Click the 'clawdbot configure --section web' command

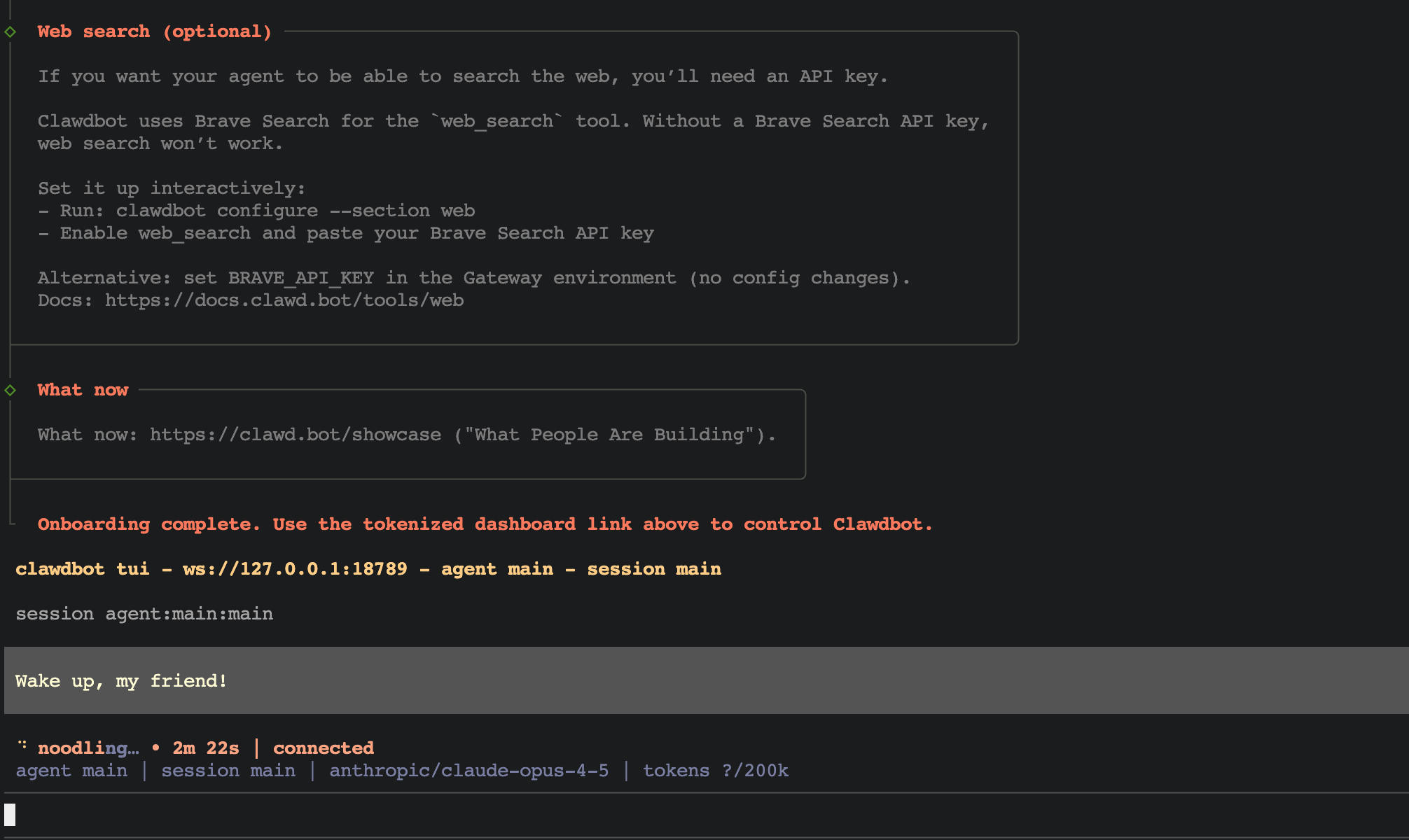coord(295,211)
